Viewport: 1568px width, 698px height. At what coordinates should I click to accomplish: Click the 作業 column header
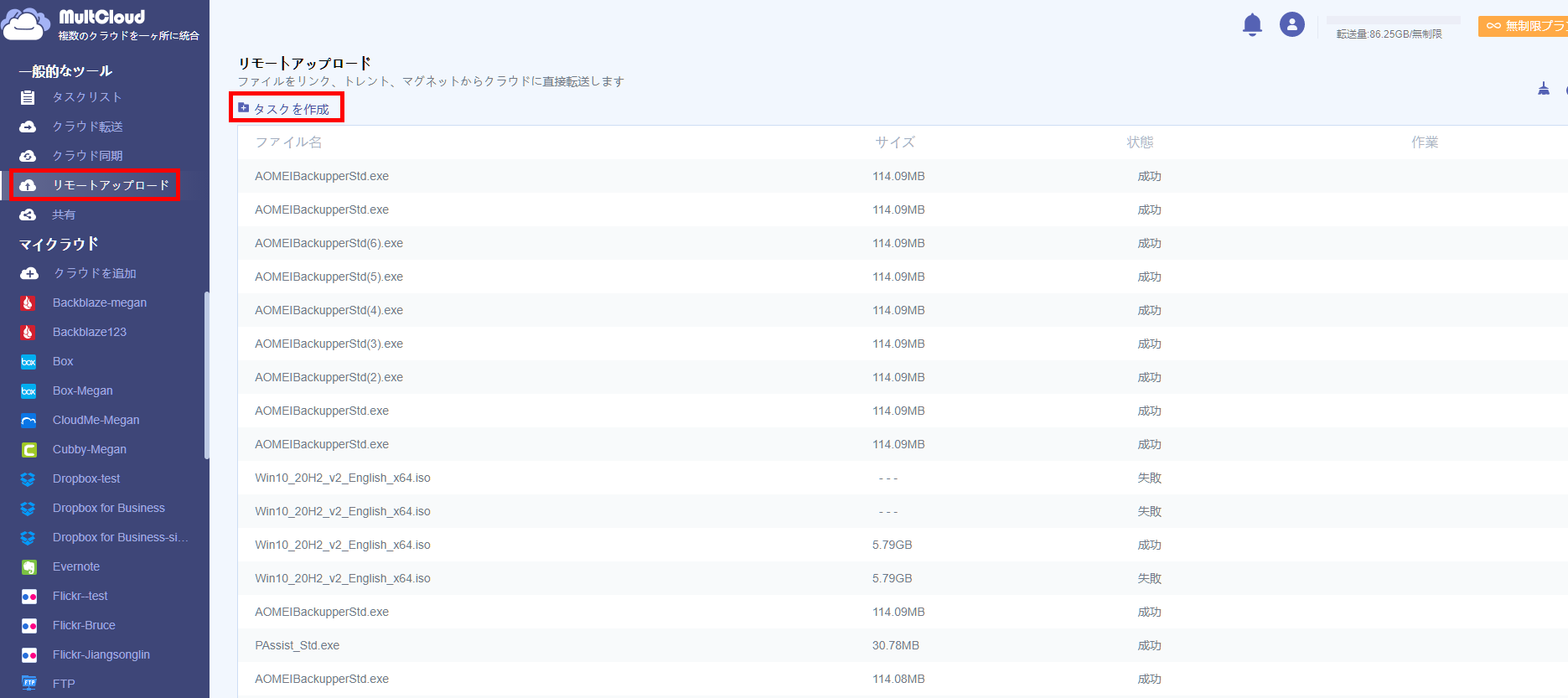coord(1425,142)
